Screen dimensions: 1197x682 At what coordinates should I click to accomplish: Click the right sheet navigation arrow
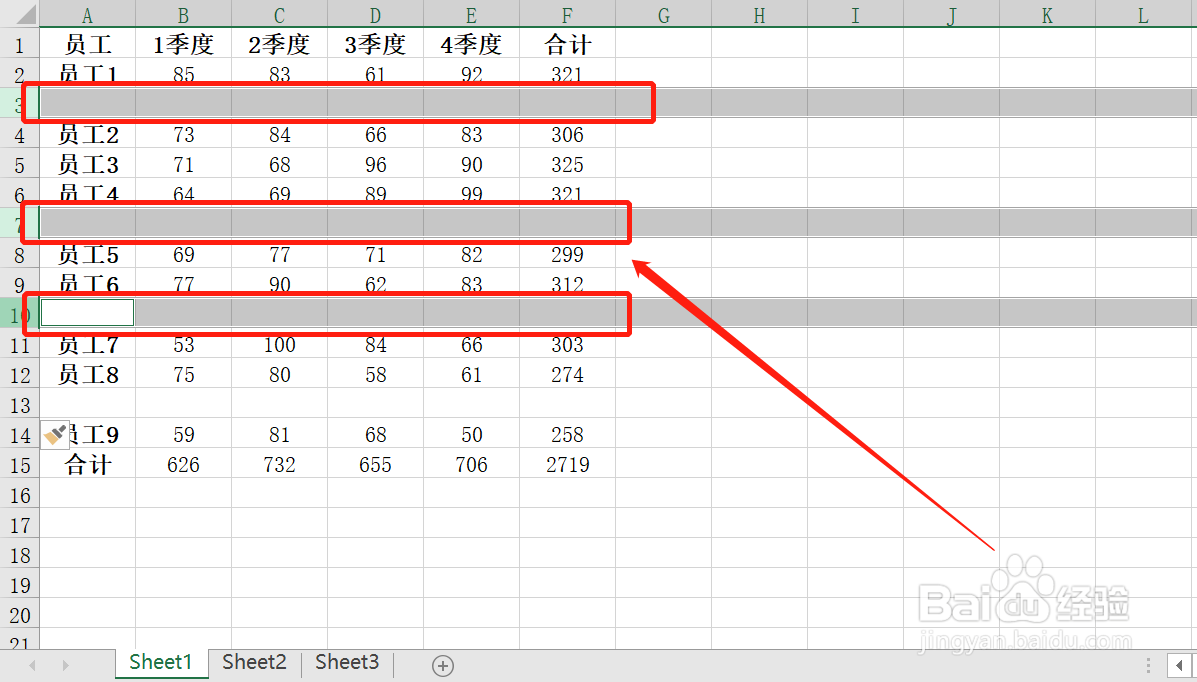tap(65, 664)
